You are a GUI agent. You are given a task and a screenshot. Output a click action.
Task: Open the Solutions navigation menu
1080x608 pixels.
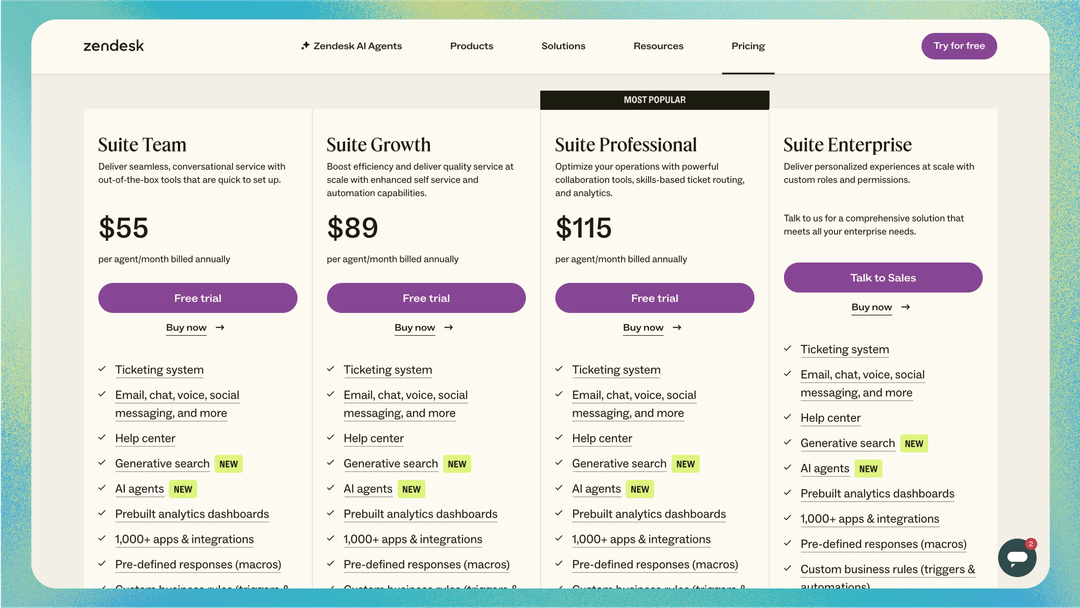click(563, 46)
